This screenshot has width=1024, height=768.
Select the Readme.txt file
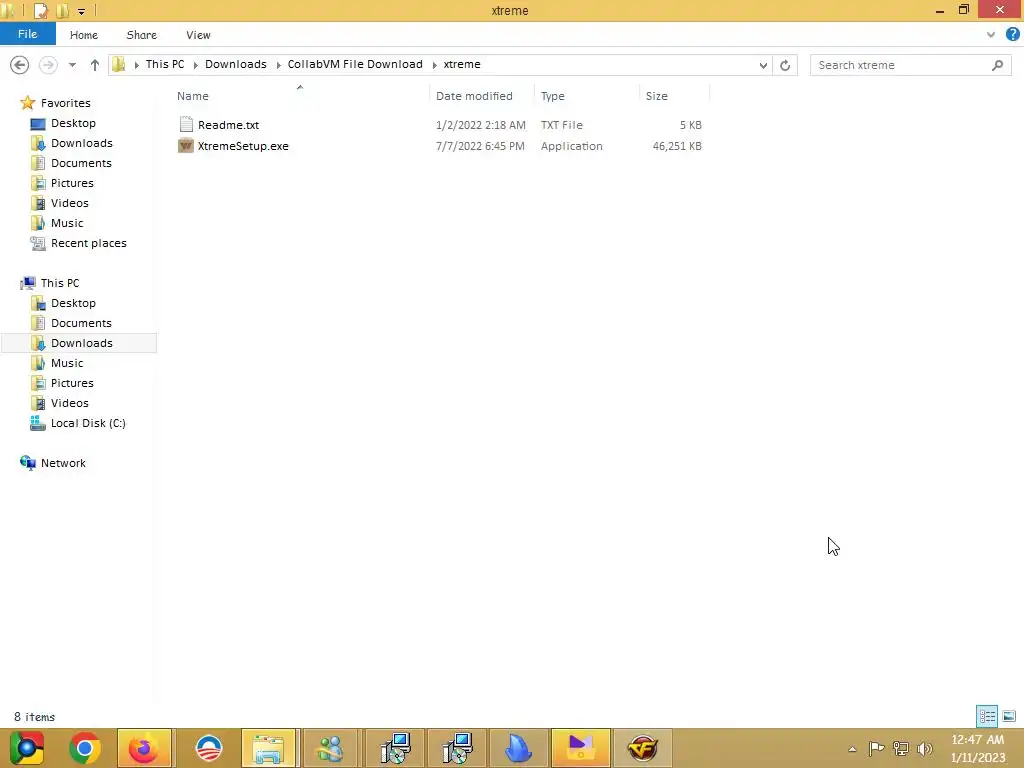coord(228,125)
